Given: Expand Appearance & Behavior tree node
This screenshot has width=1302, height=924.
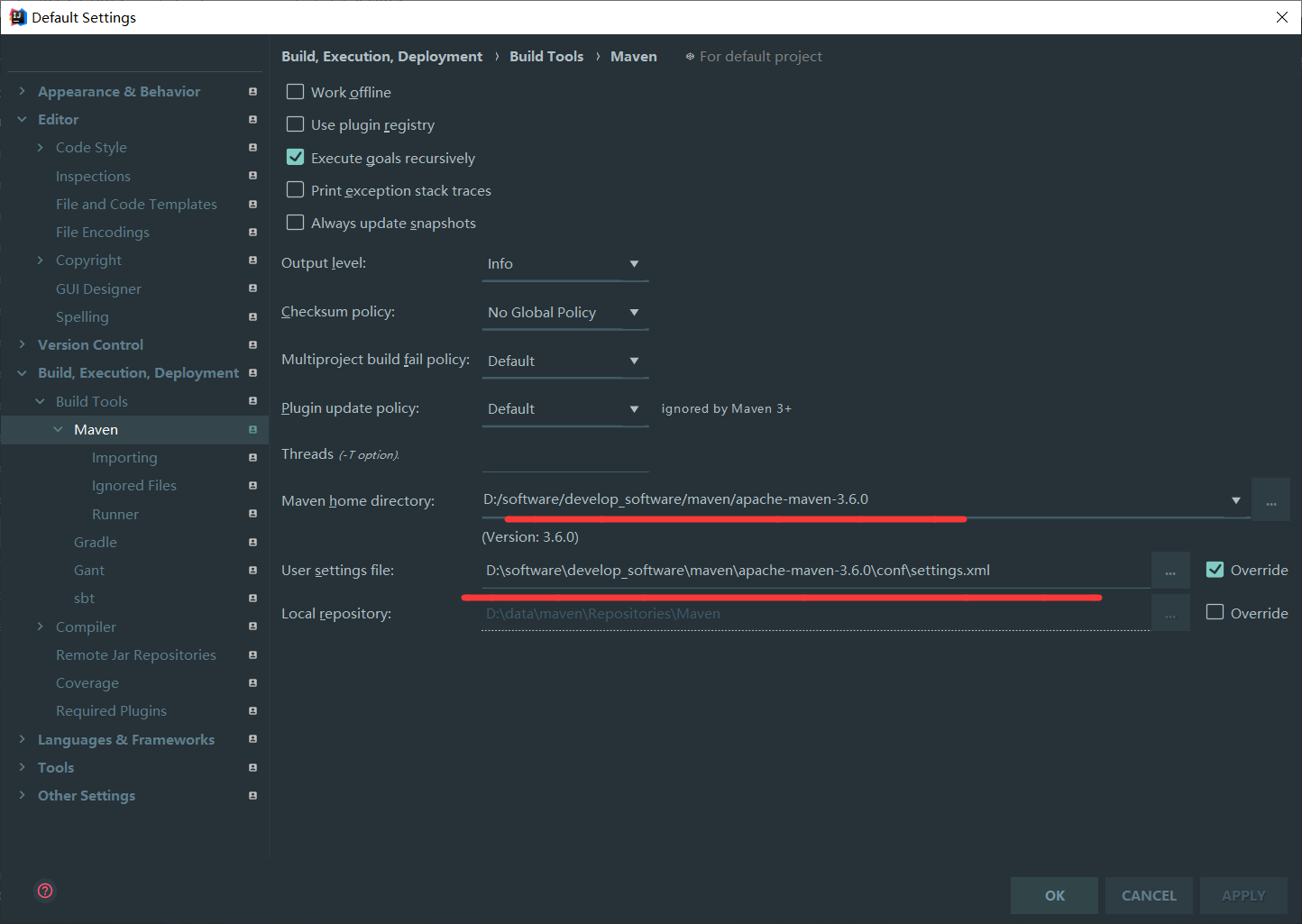Looking at the screenshot, I should (23, 92).
